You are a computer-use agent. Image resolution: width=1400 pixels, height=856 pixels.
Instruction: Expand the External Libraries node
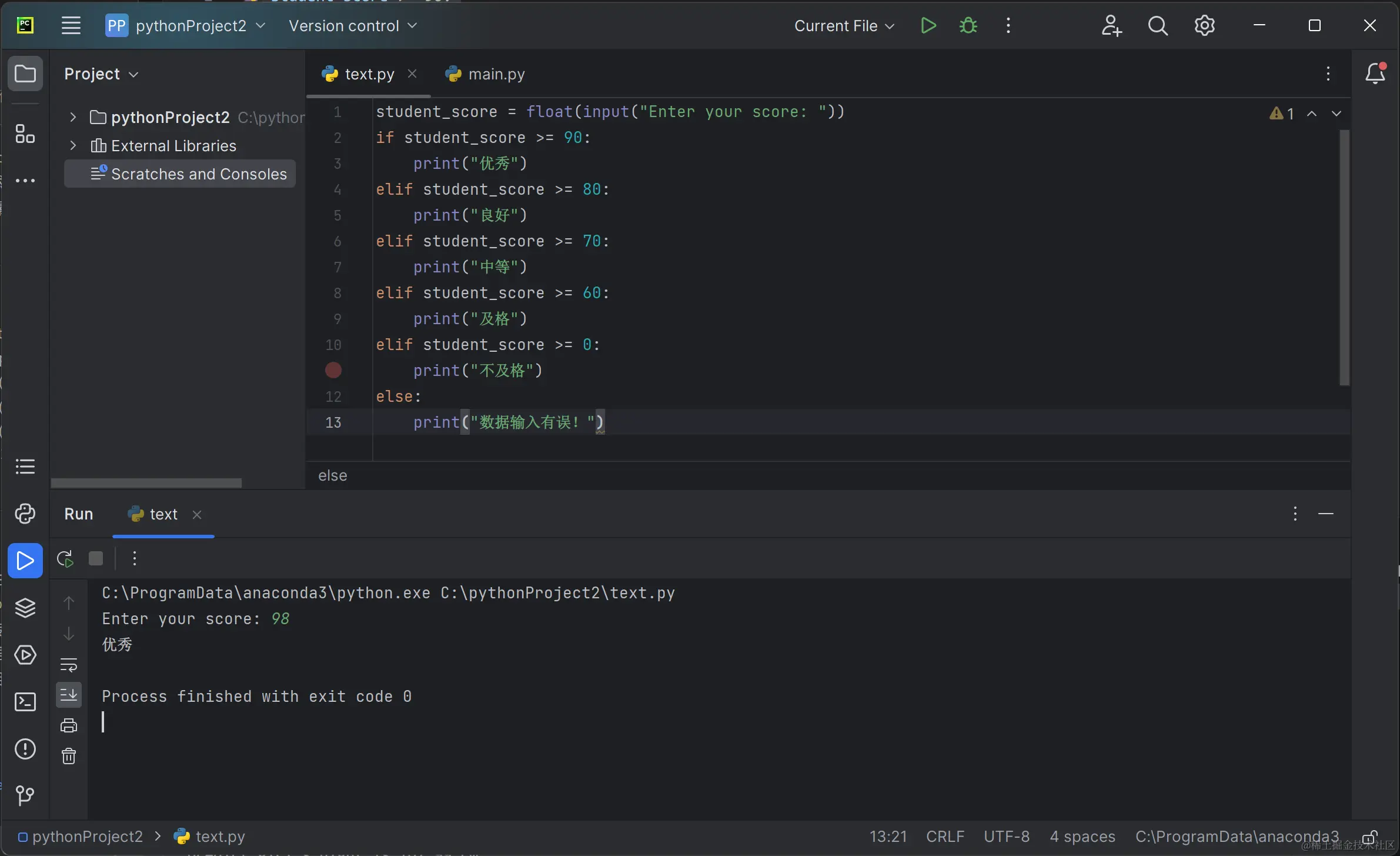click(73, 145)
